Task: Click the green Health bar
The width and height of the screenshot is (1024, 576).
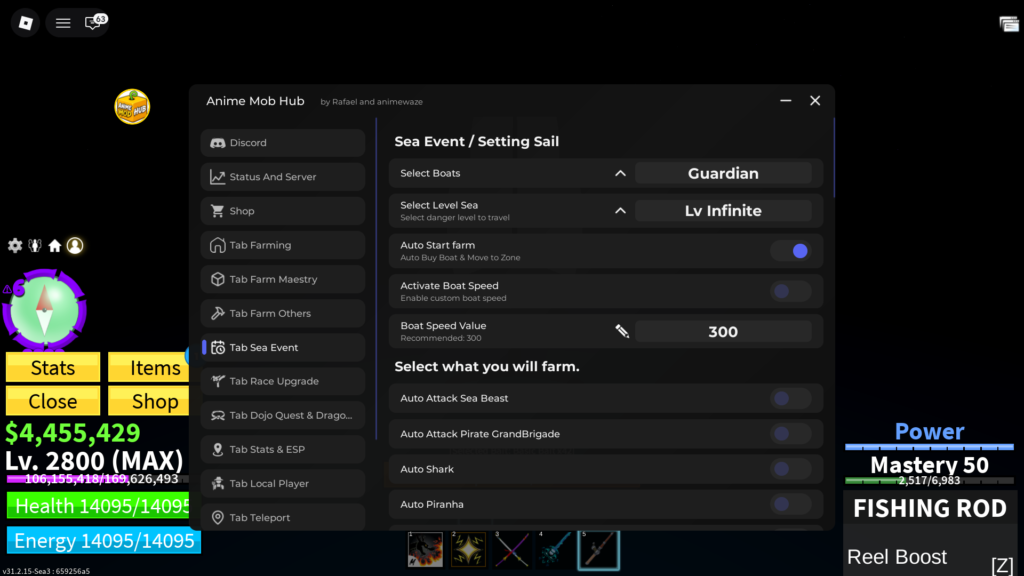Action: pyautogui.click(x=98, y=505)
